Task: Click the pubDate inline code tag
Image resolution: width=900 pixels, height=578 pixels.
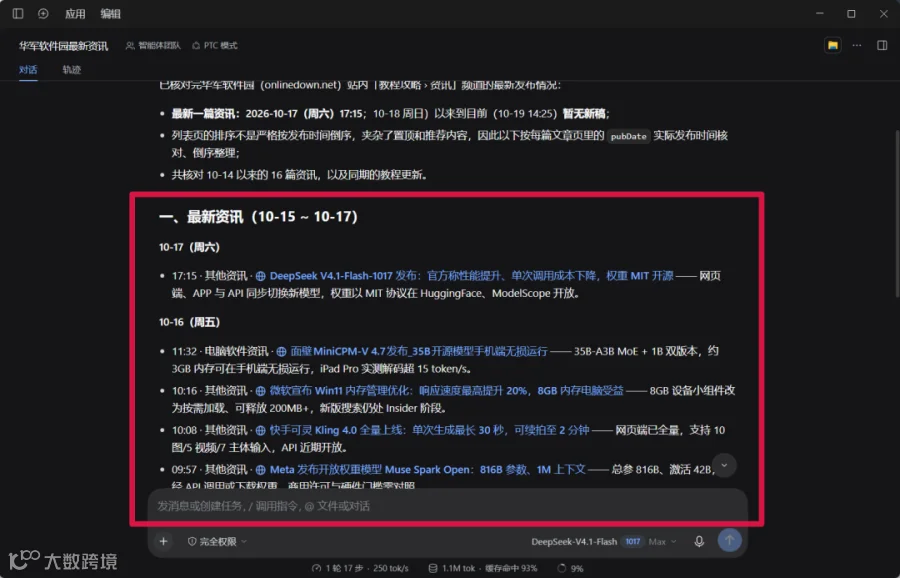Action: [629, 137]
